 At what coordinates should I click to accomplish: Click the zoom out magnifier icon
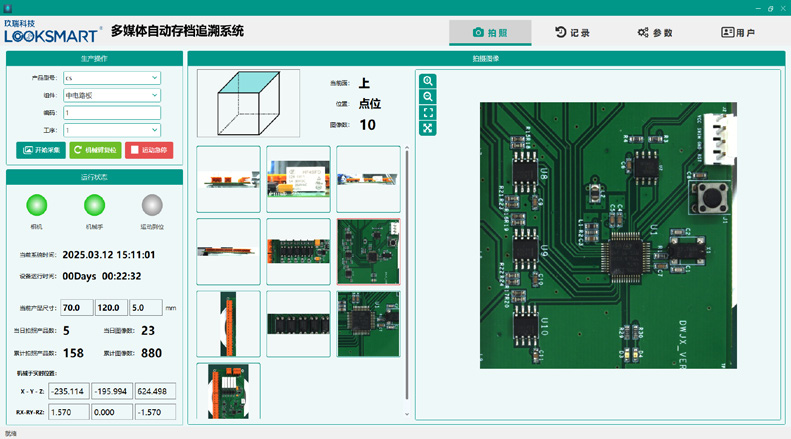(428, 97)
